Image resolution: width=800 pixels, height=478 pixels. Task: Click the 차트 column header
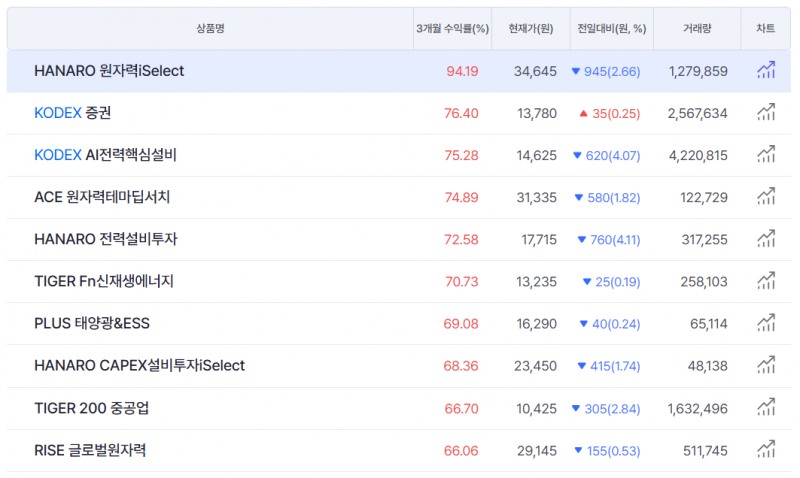(765, 29)
